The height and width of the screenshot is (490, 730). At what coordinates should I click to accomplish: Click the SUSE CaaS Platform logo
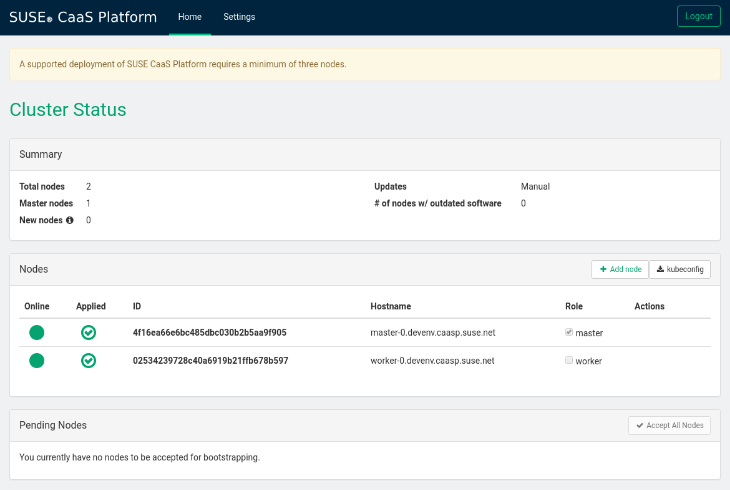pos(83,17)
